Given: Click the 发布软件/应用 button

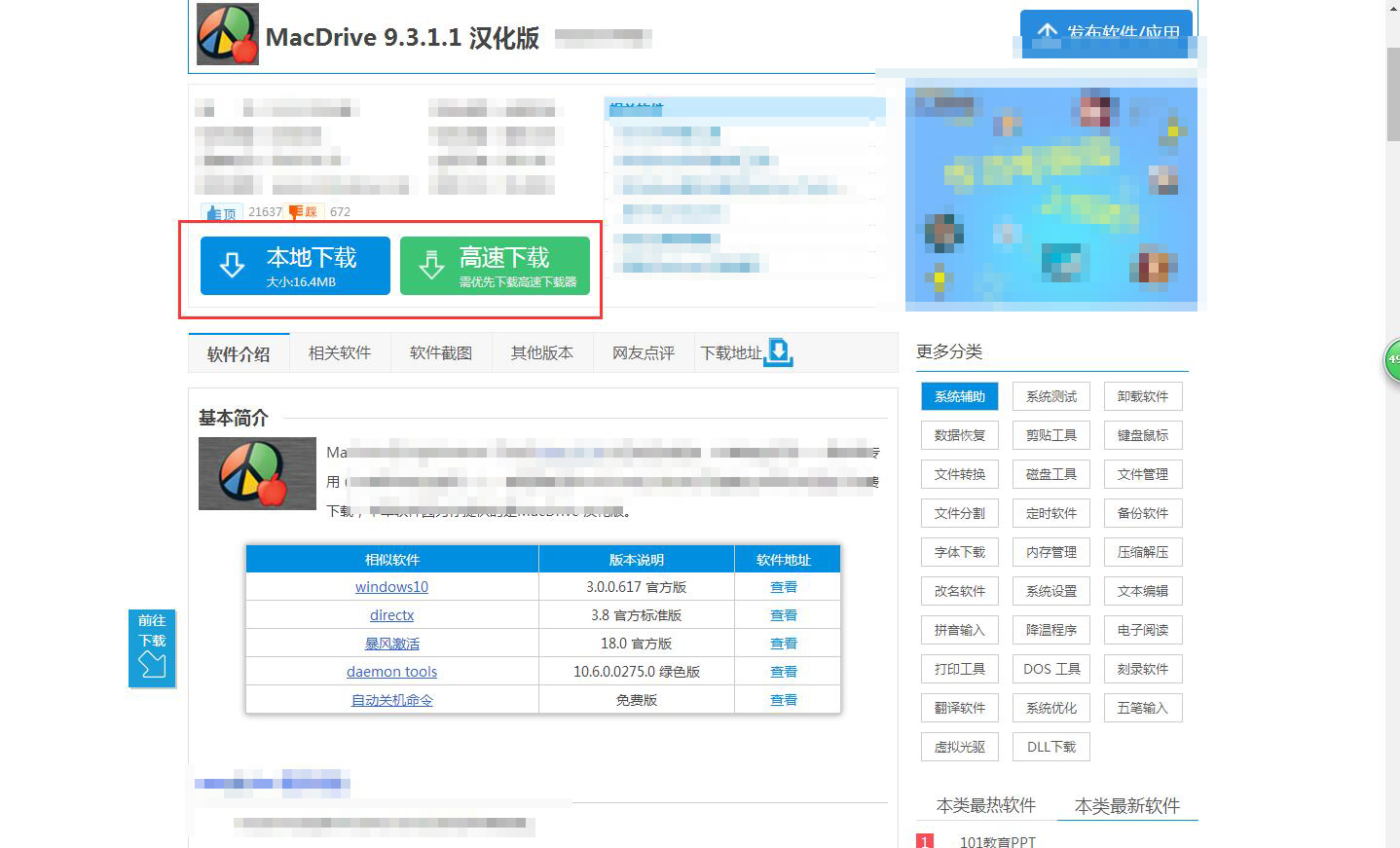Looking at the screenshot, I should (x=1106, y=33).
